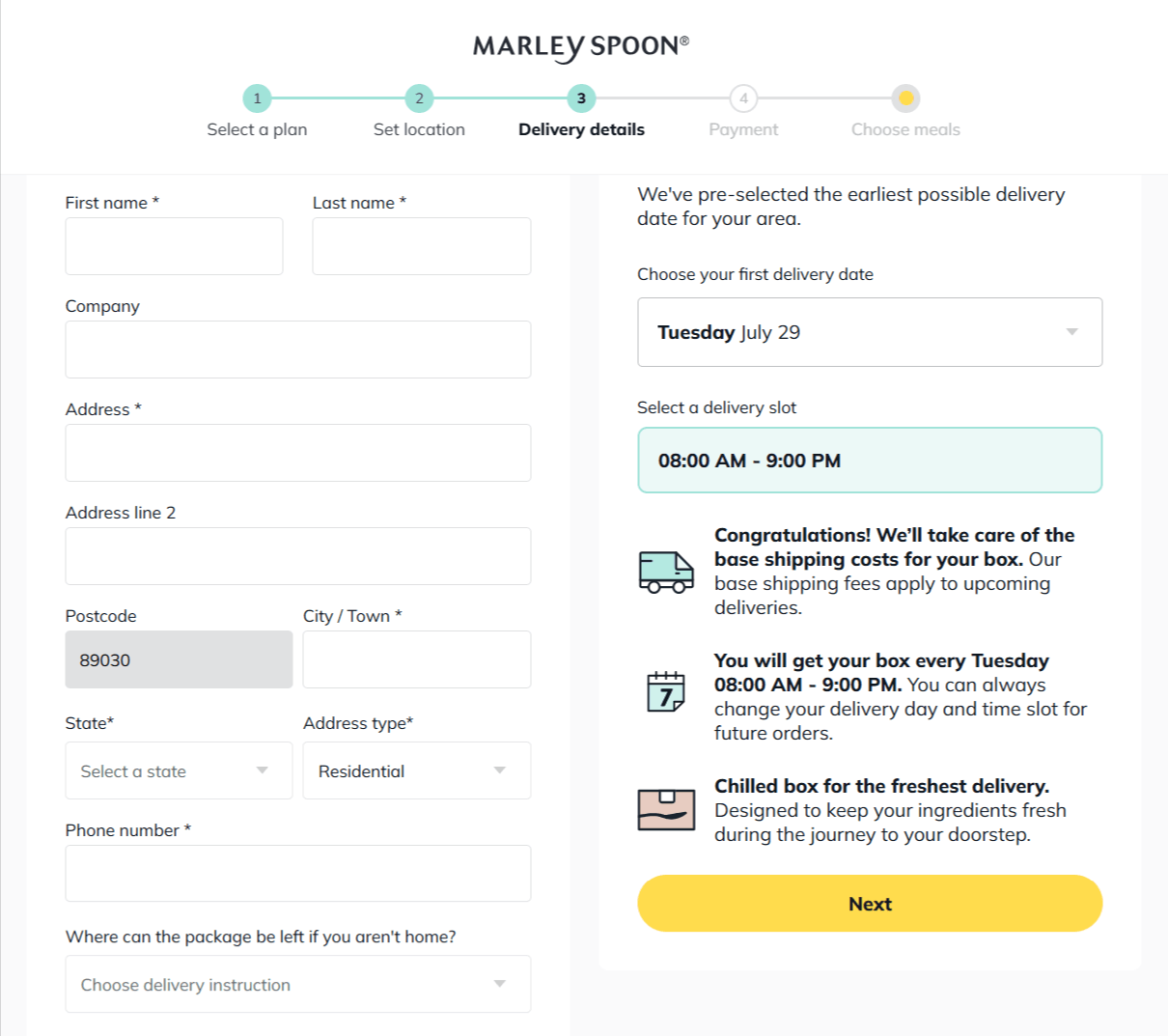
Task: Click step 2 circle in progress bar
Action: point(419,98)
